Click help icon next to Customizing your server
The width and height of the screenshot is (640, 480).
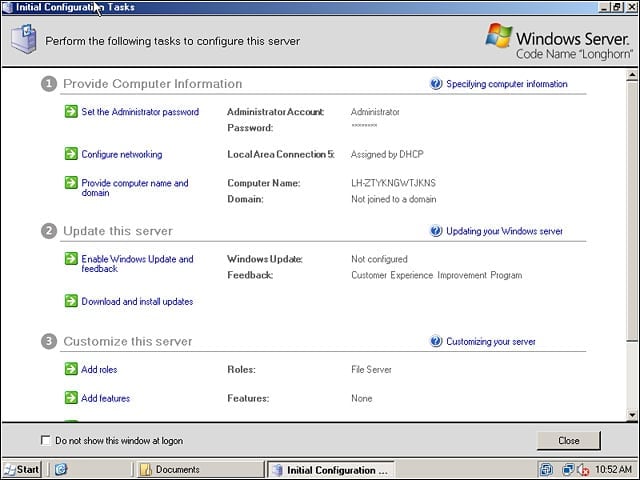coord(436,341)
